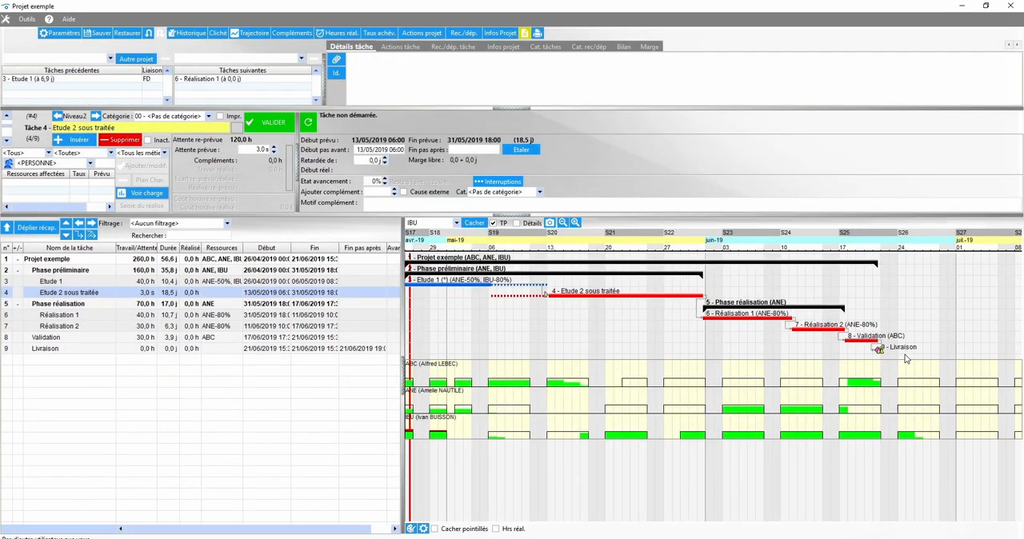Increase the Attente prévue spinner
Viewport: 1024px width, 539px height.
click(274, 148)
